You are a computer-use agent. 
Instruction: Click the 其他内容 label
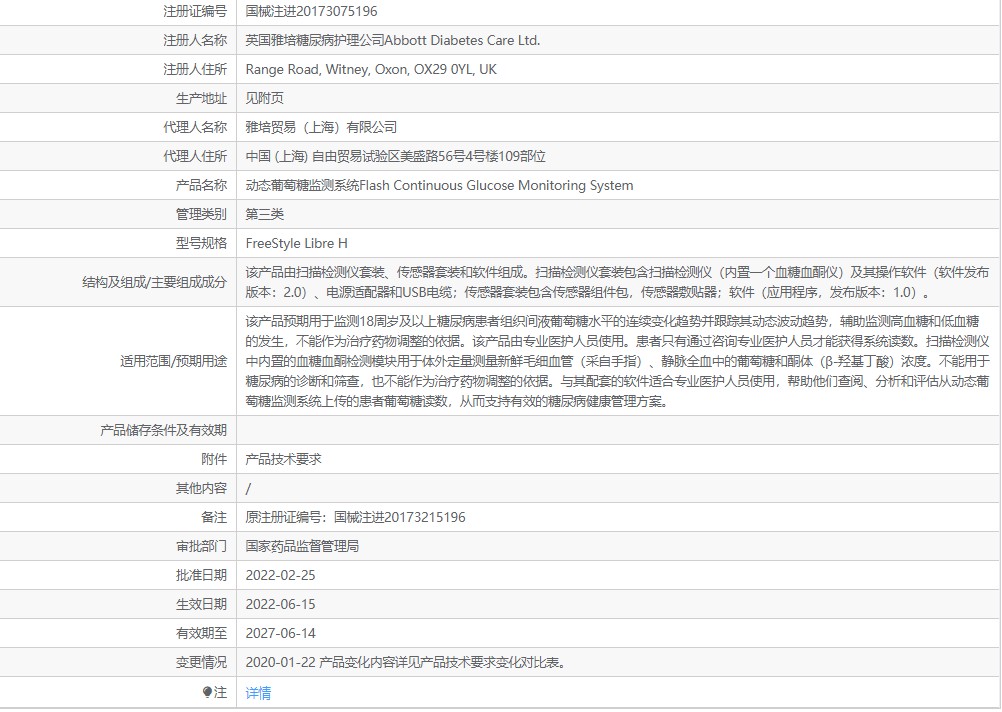[201, 488]
